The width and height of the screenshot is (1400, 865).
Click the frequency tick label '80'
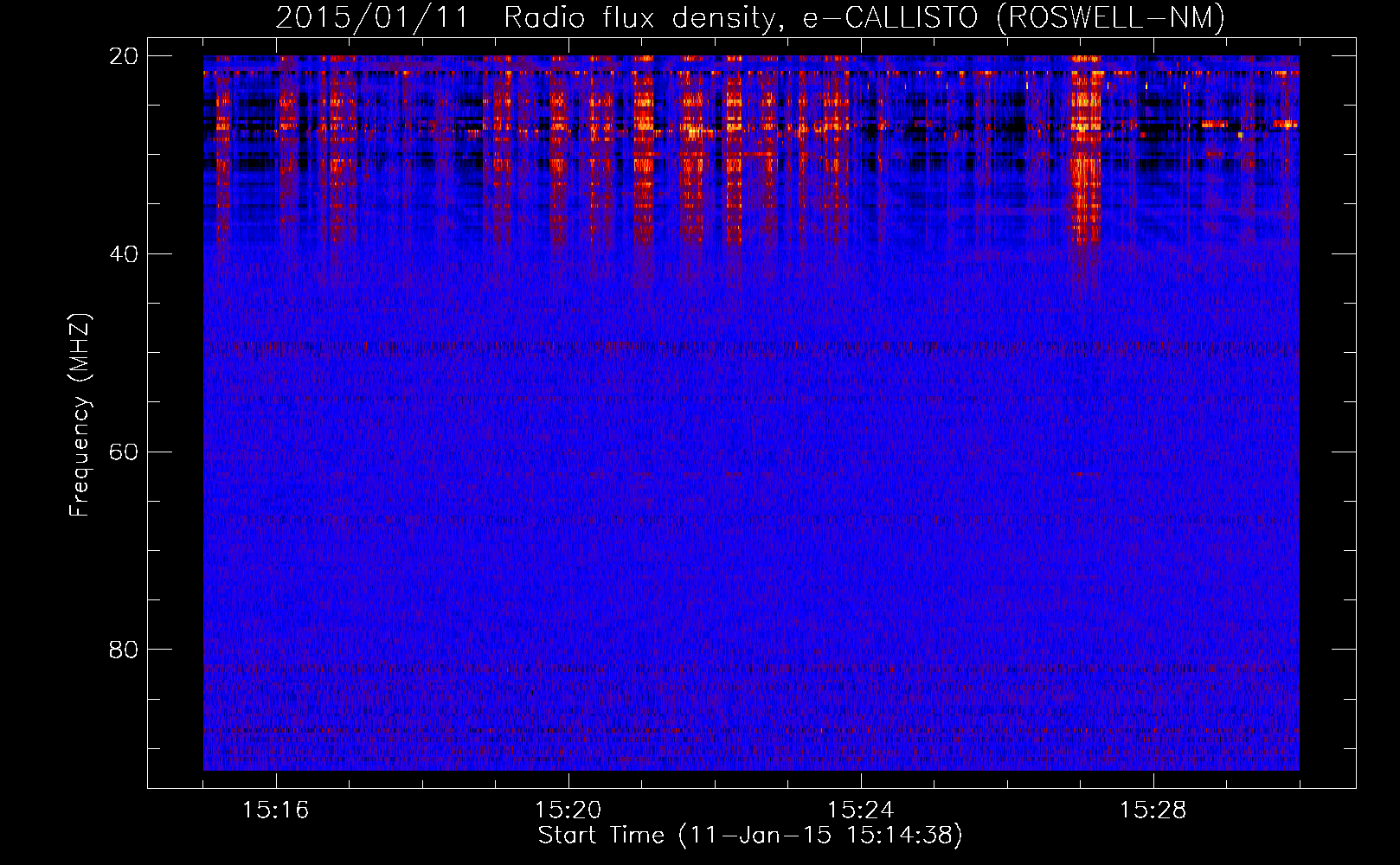tap(124, 650)
